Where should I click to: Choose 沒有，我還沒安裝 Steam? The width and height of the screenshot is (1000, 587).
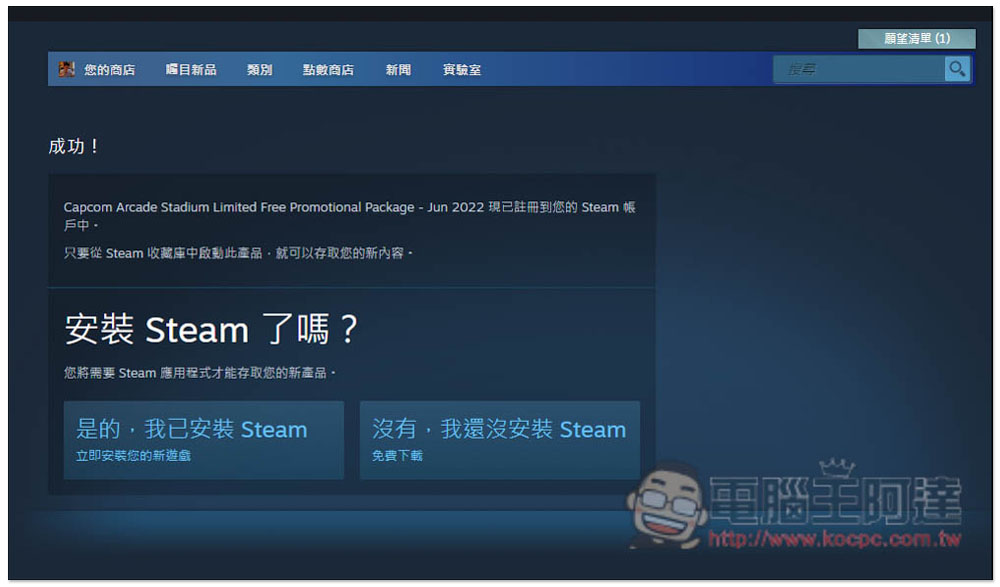[x=499, y=440]
